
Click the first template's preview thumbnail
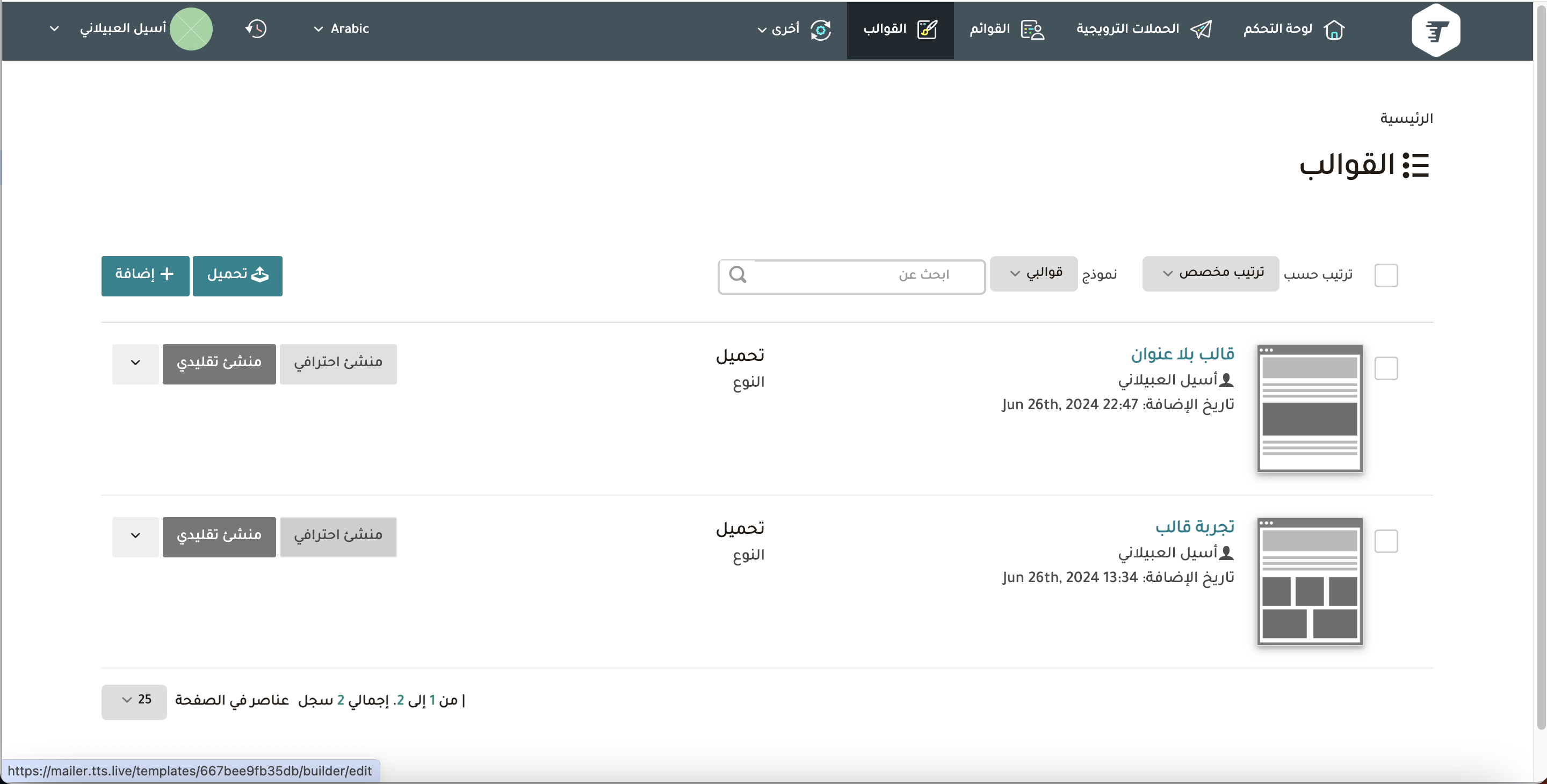1309,408
